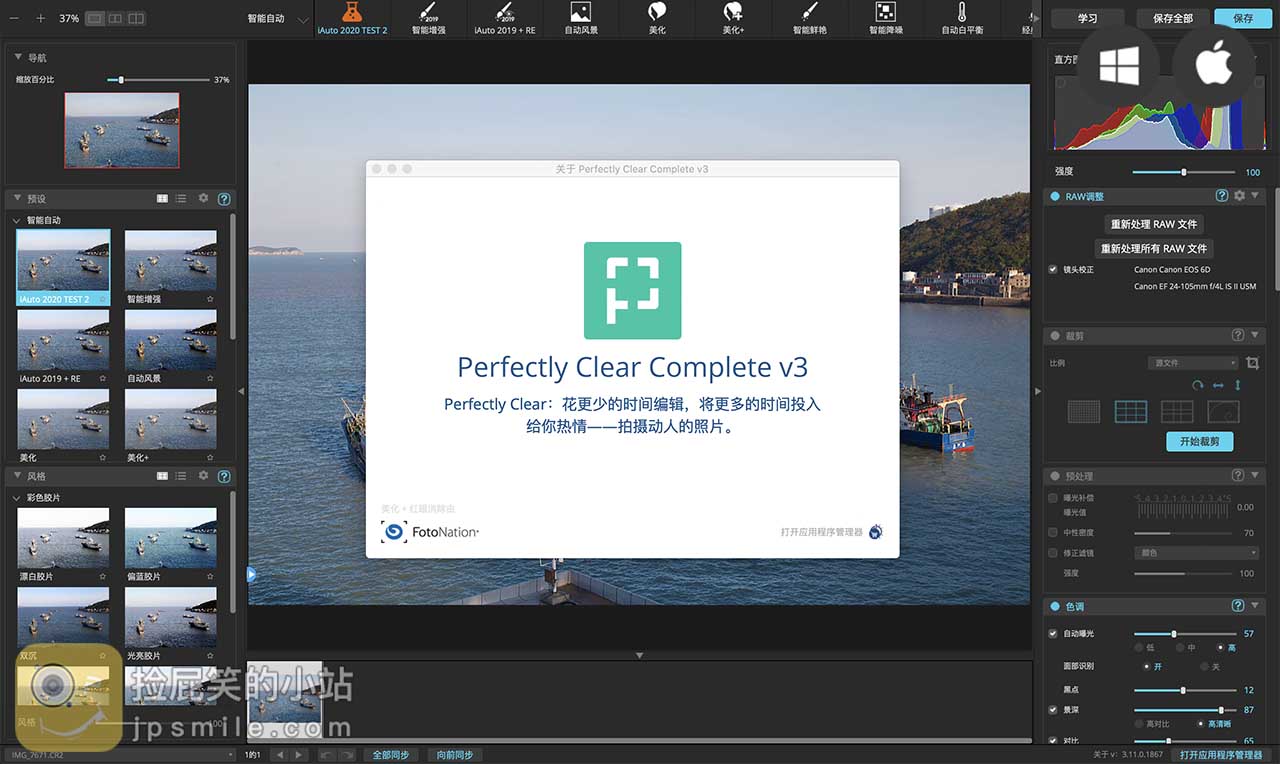Zoom in with the plus icon

click(x=40, y=18)
